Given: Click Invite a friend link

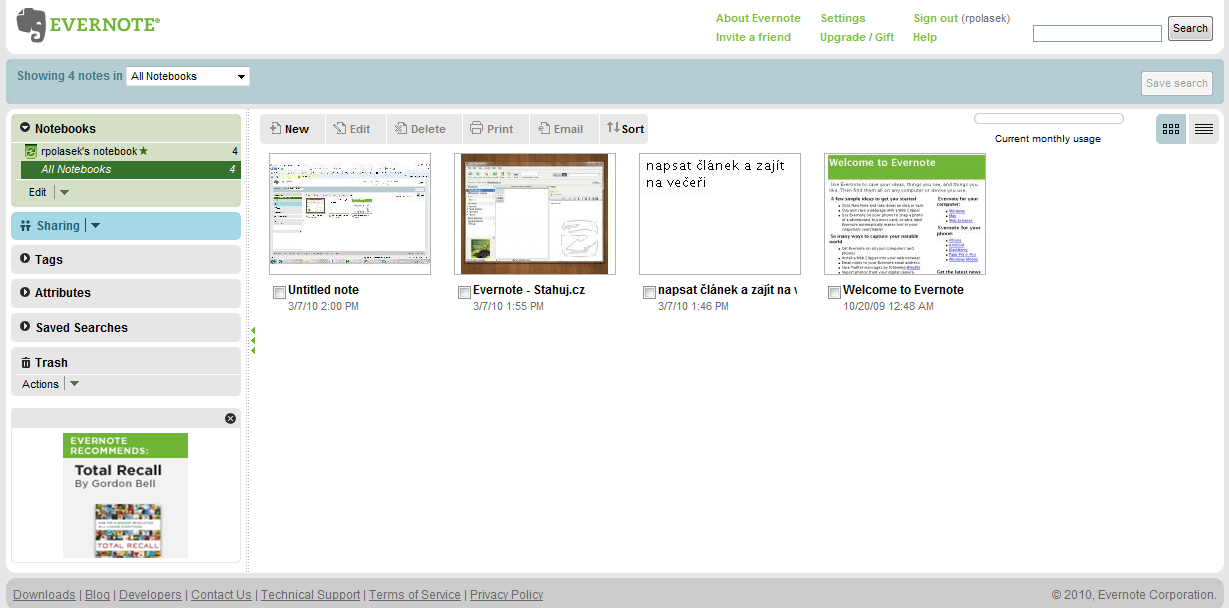Looking at the screenshot, I should (x=753, y=37).
